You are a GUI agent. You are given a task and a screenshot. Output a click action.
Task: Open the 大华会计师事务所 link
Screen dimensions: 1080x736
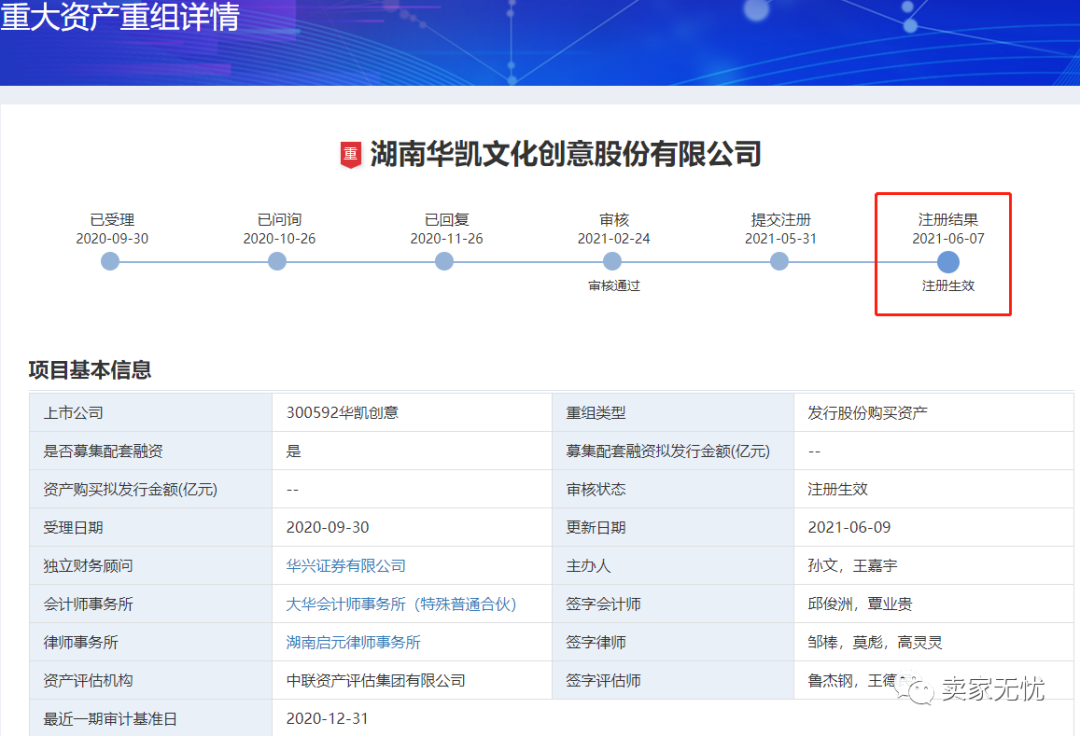click(400, 604)
